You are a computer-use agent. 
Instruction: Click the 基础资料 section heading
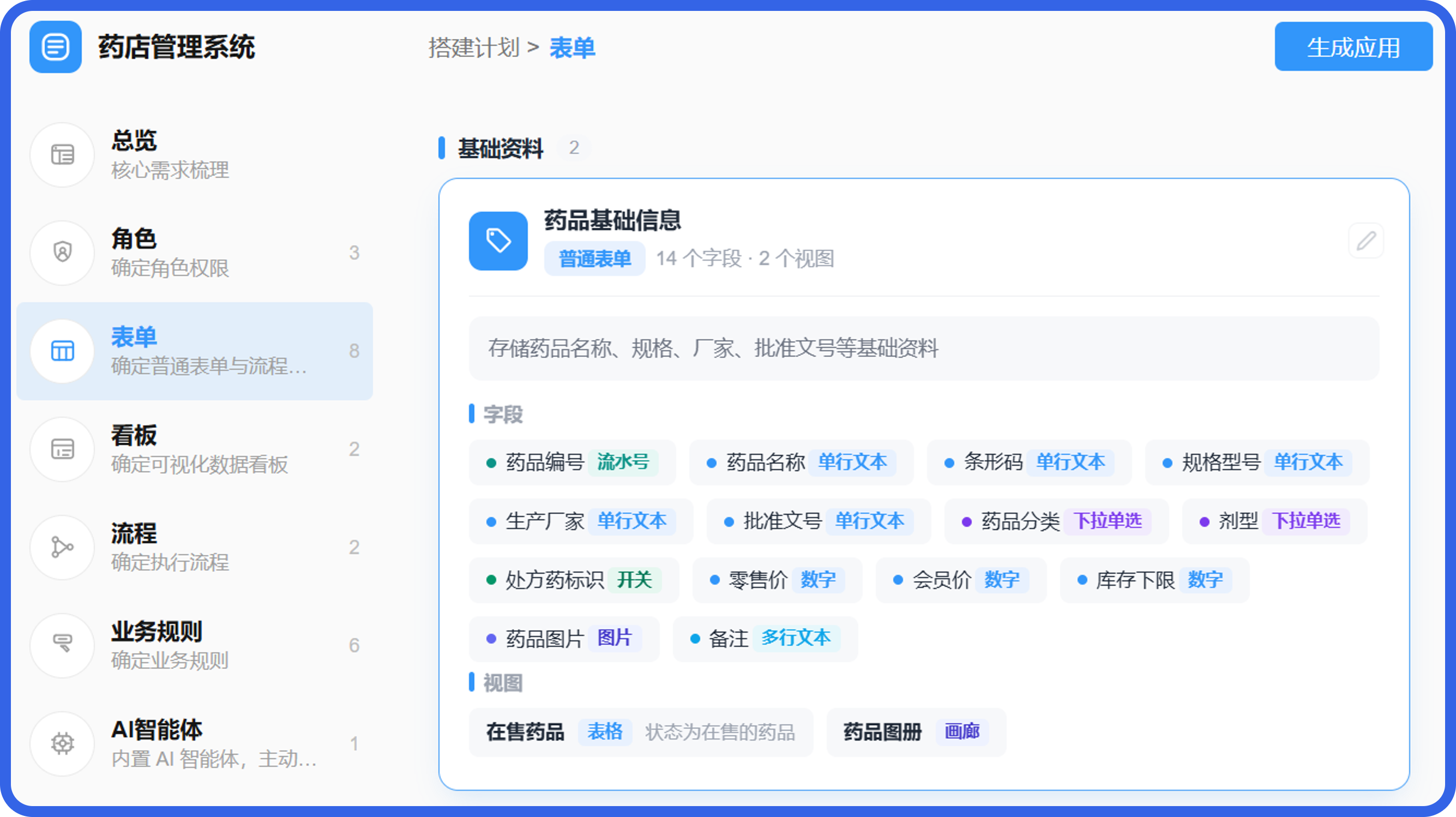coord(500,148)
